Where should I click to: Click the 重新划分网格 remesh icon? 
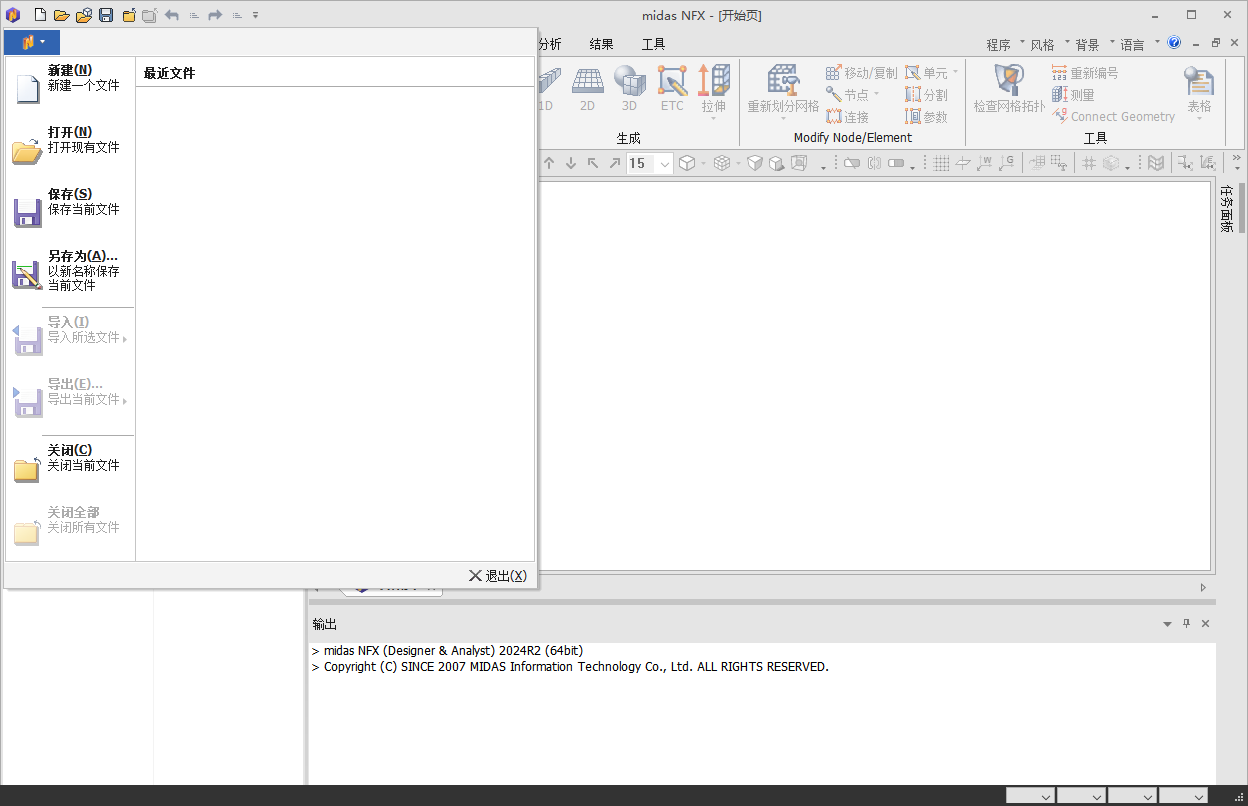[x=783, y=92]
